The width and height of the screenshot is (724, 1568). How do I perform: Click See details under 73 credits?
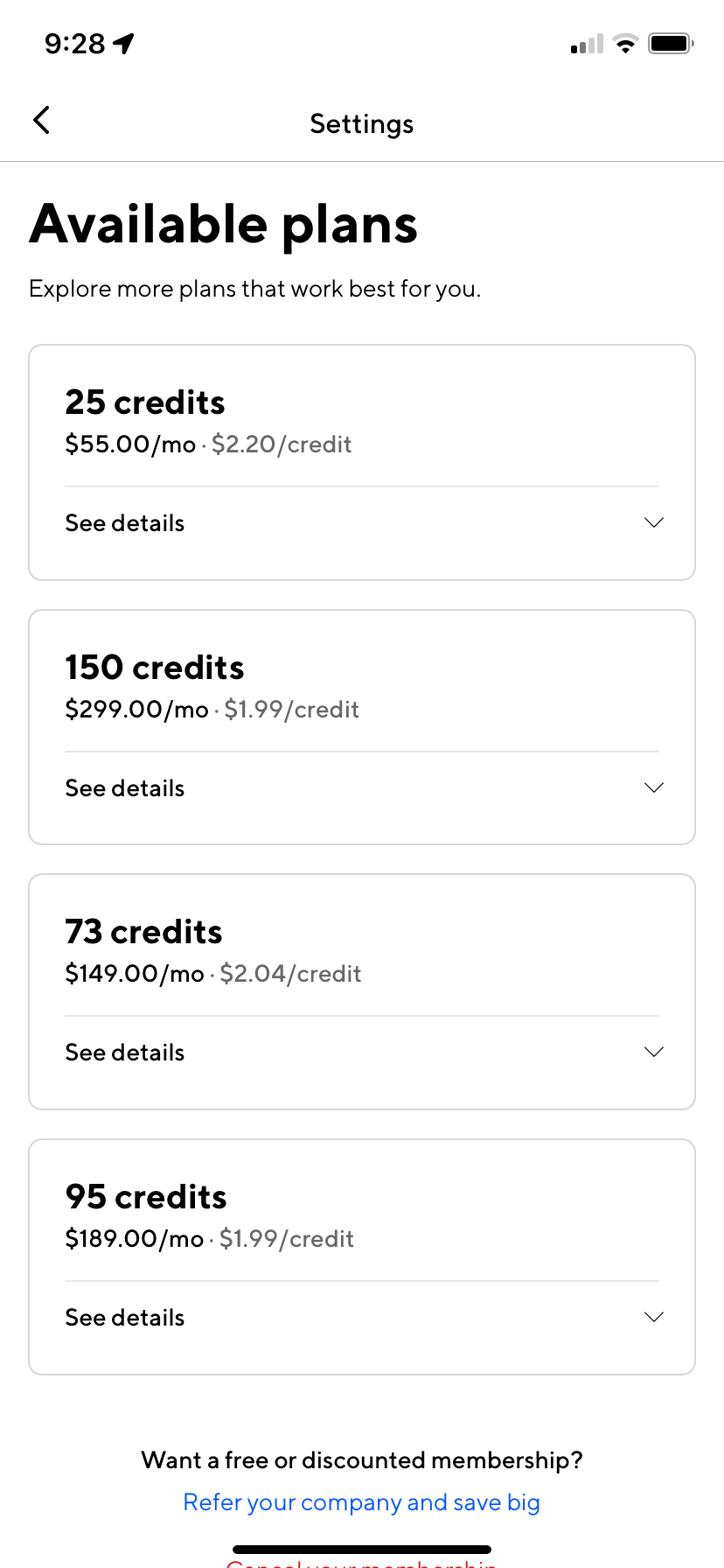click(125, 1053)
